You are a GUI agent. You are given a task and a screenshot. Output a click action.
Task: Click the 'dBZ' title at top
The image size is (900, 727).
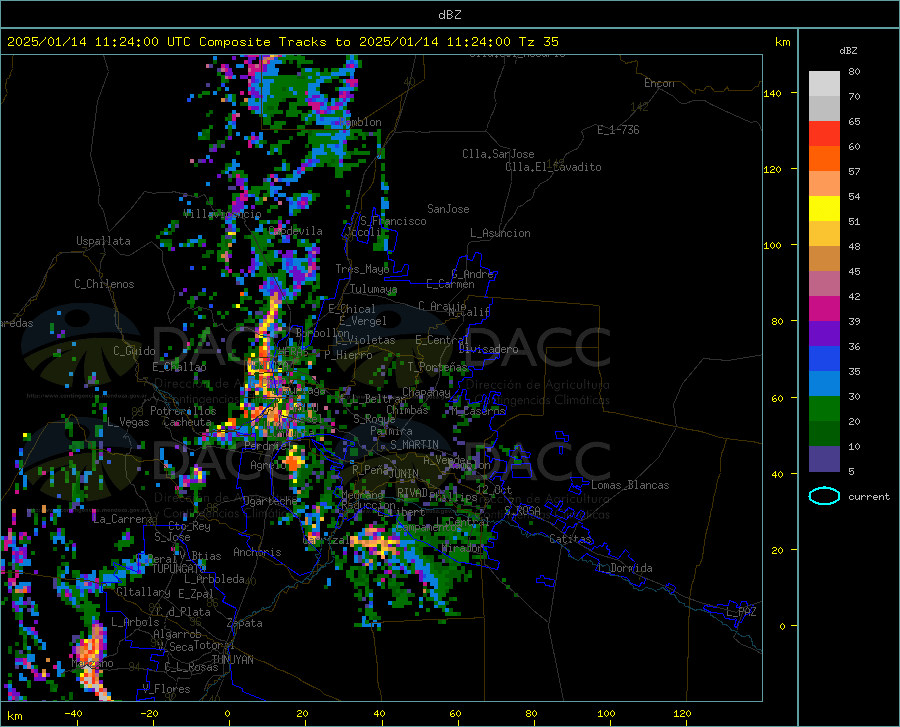point(449,15)
